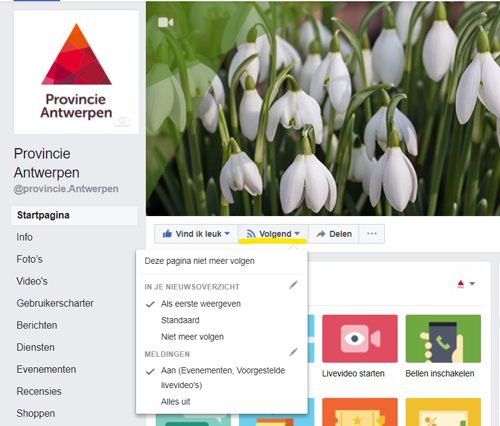Click the camera icon on profile picture

click(122, 121)
